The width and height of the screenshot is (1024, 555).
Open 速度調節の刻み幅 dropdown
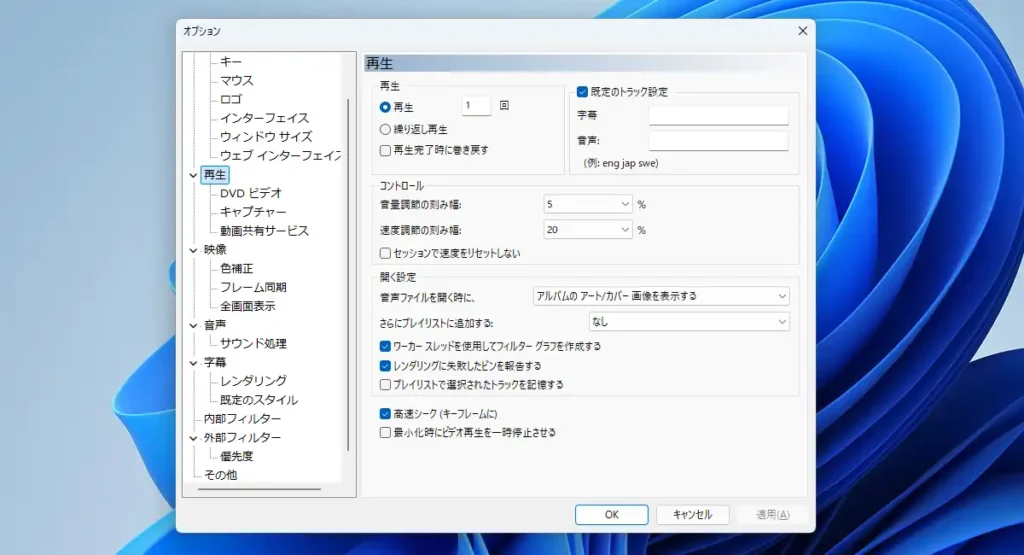[x=588, y=230]
